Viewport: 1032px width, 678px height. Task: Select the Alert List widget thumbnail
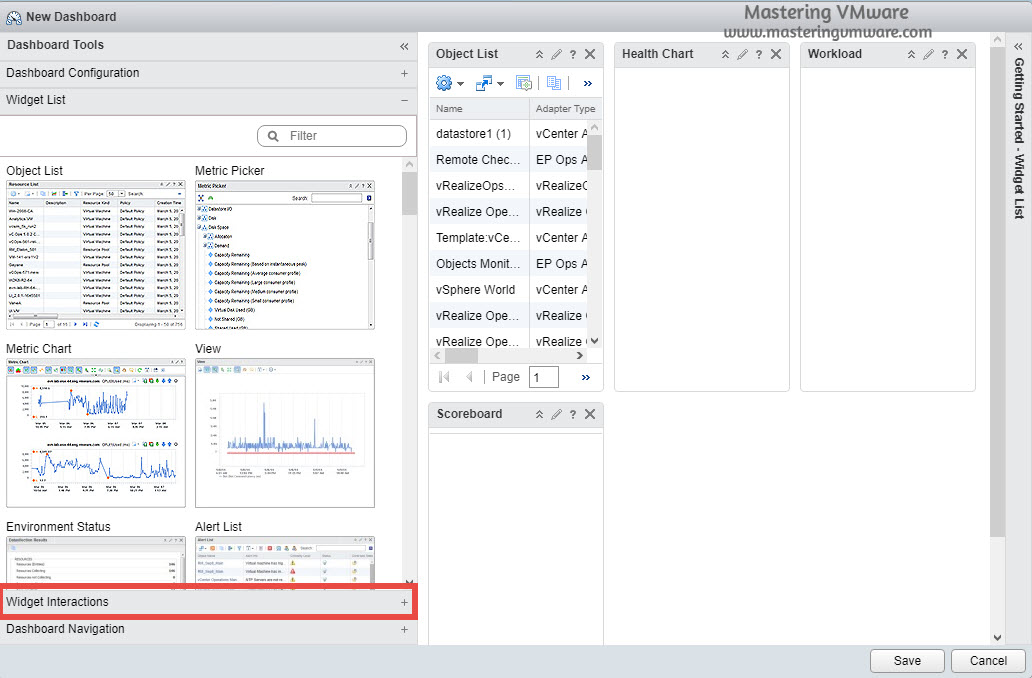[x=285, y=561]
